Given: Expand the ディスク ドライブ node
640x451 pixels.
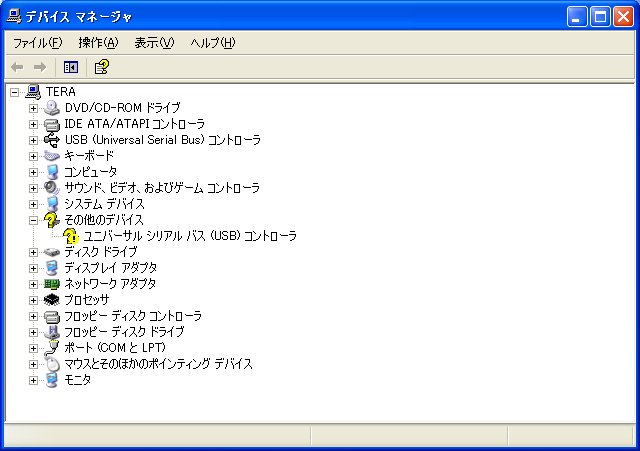Looking at the screenshot, I should (33, 252).
